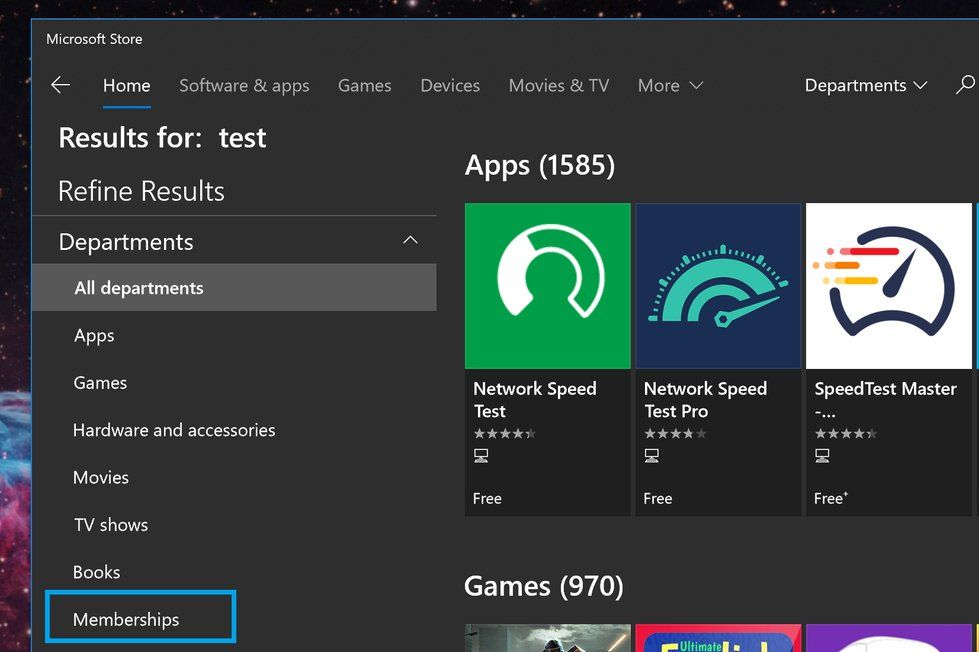Click the PC device icon under Network Speed Test
The image size is (979, 652).
(x=481, y=456)
